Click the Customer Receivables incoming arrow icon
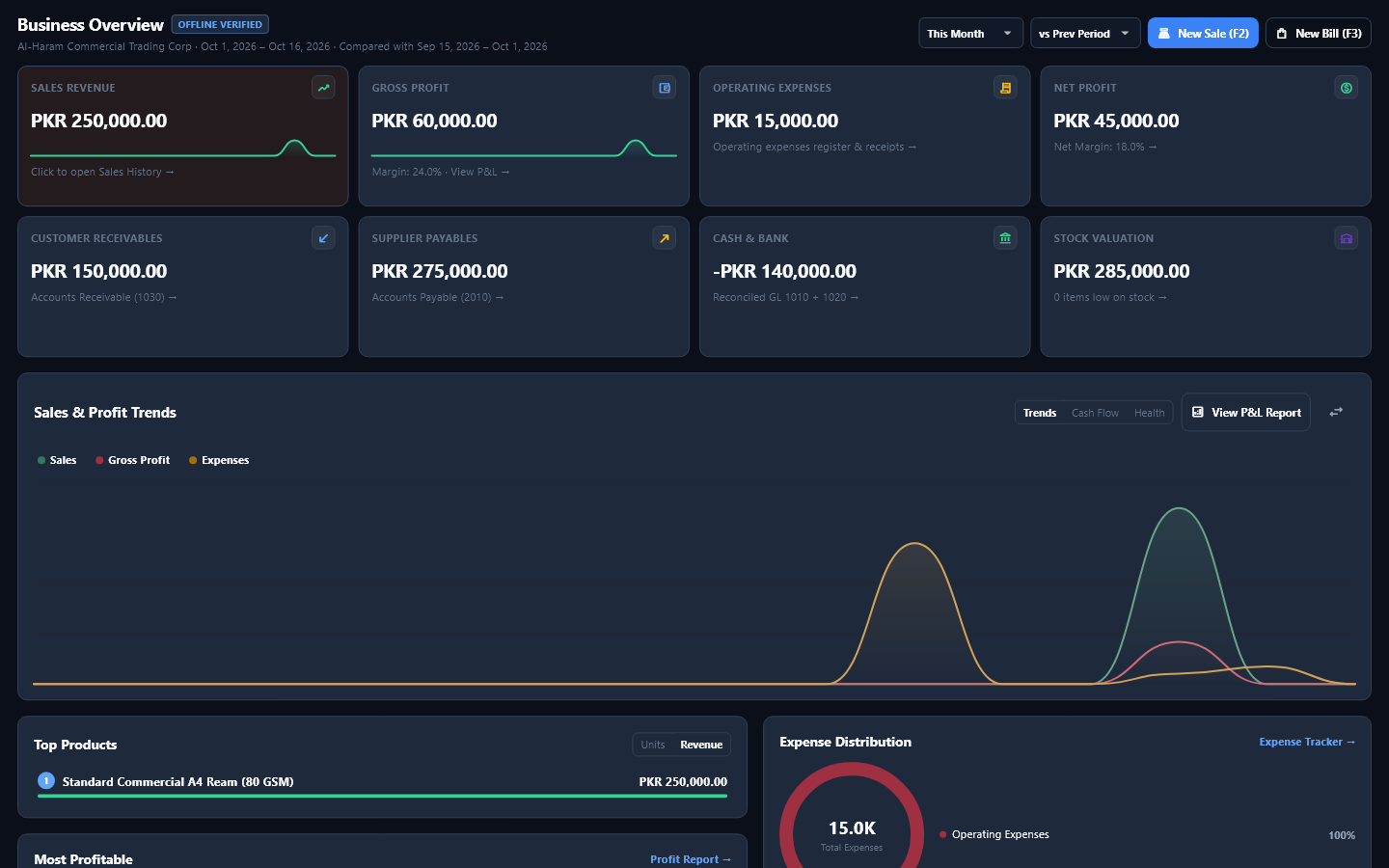Image resolution: width=1389 pixels, height=868 pixels. (x=324, y=238)
